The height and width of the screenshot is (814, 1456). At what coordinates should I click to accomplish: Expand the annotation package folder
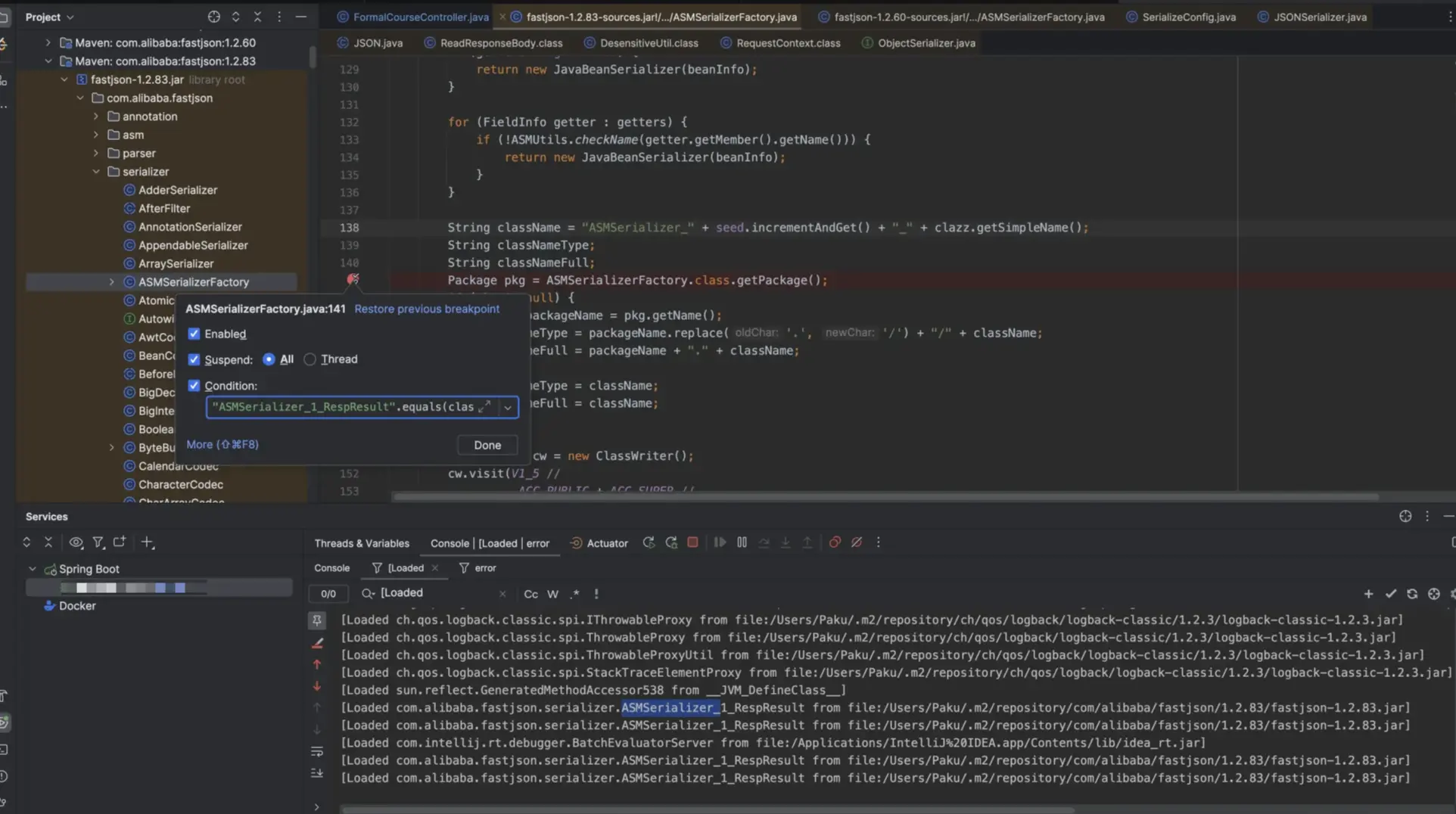[x=96, y=117]
